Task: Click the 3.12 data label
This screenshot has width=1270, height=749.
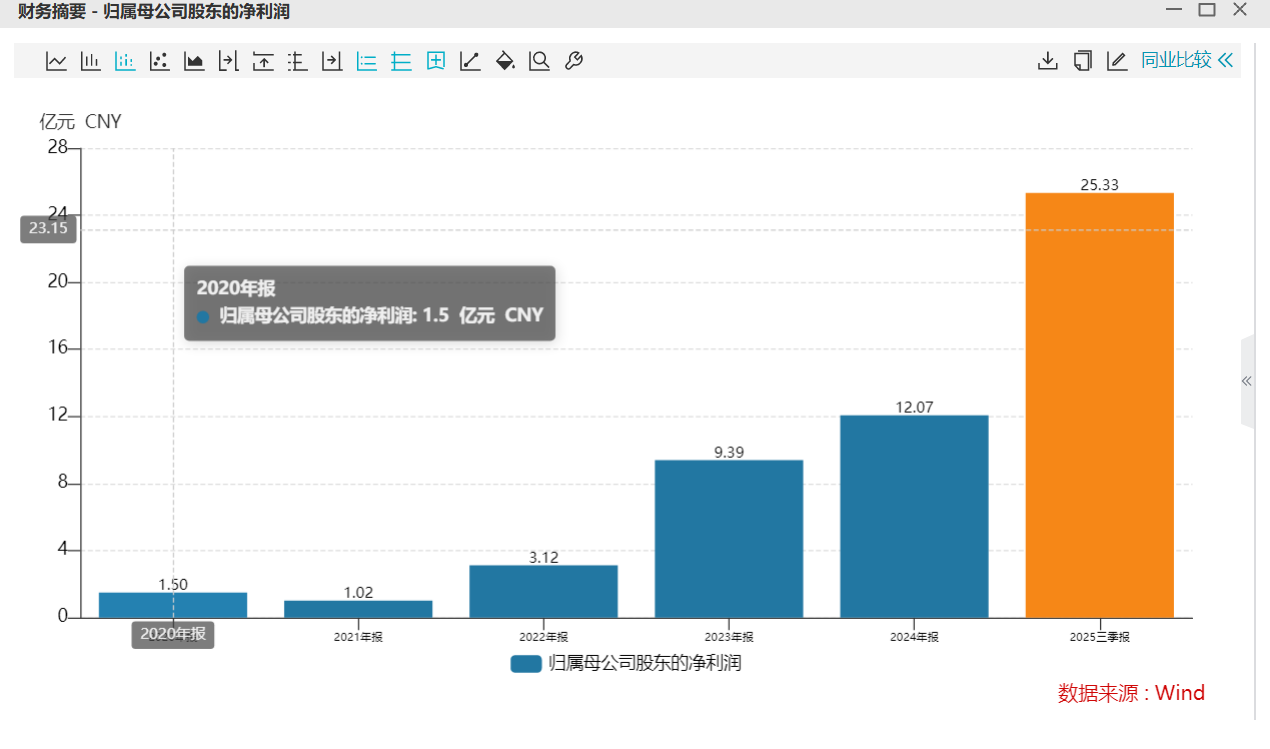Action: point(543,558)
